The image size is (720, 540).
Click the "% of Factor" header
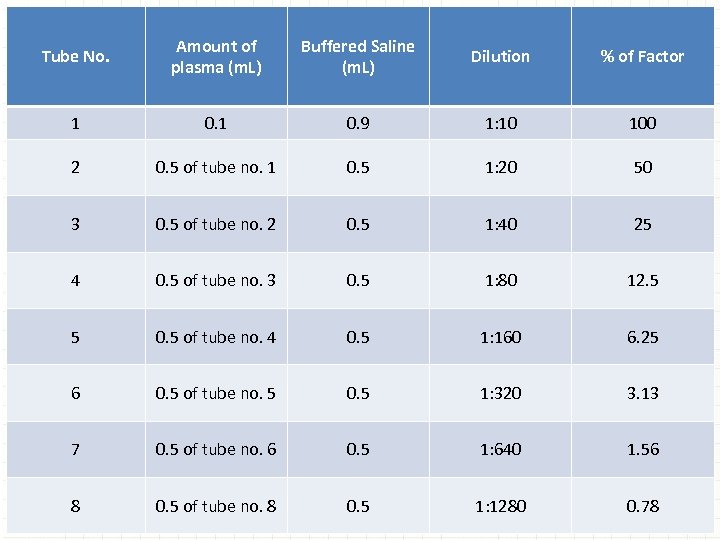pyautogui.click(x=642, y=57)
